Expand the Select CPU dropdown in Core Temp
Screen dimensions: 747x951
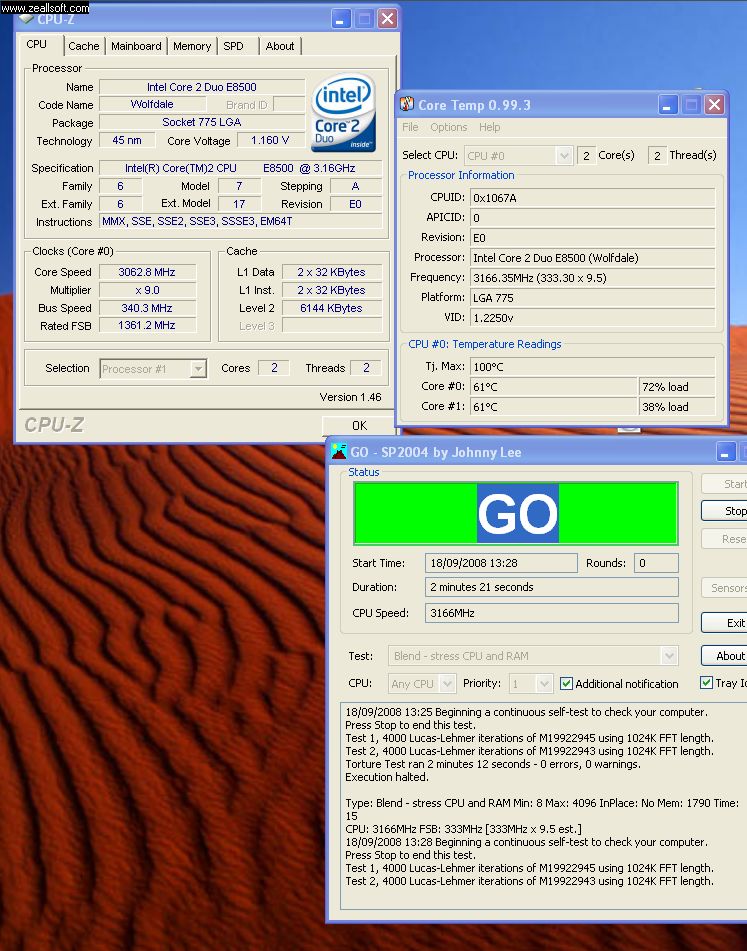[x=564, y=155]
